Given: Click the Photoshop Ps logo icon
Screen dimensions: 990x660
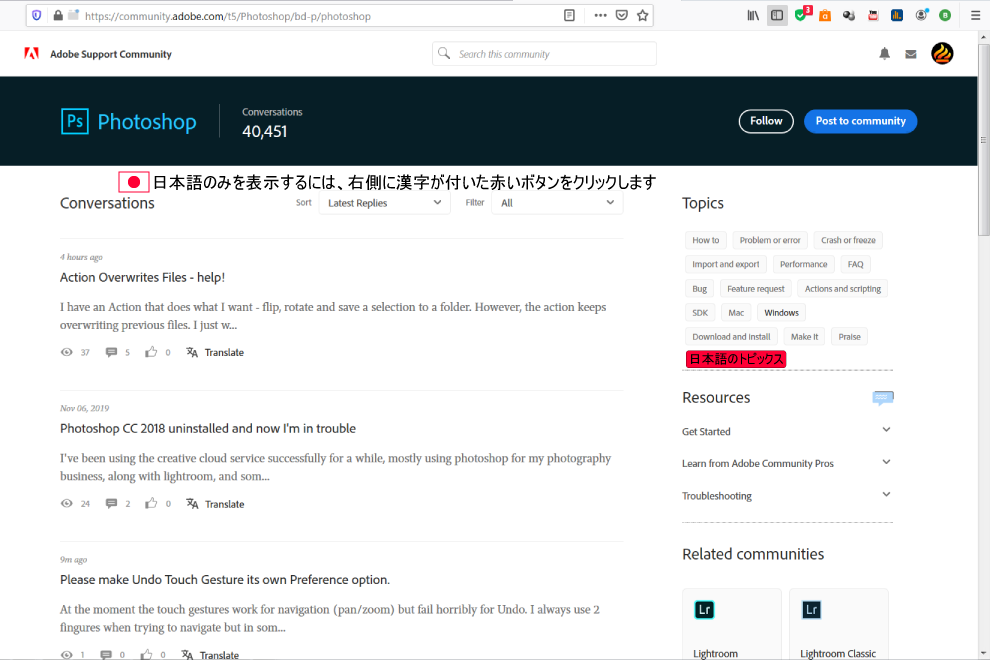Looking at the screenshot, I should [x=75, y=121].
